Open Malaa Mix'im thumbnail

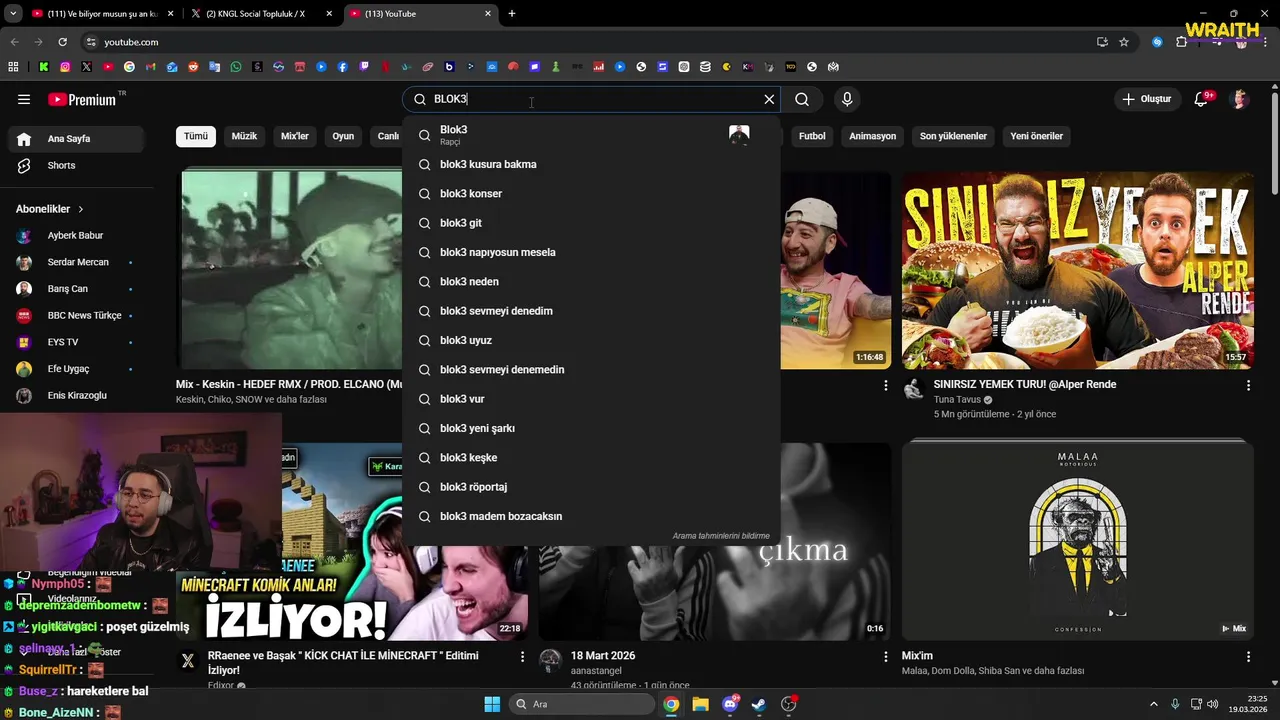1078,541
